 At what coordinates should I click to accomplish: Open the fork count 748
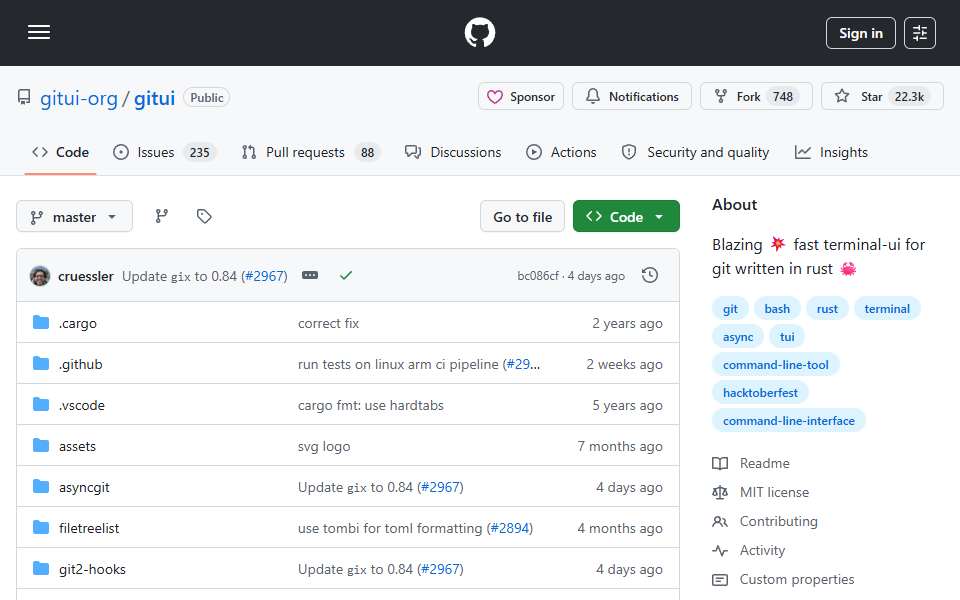click(x=782, y=97)
